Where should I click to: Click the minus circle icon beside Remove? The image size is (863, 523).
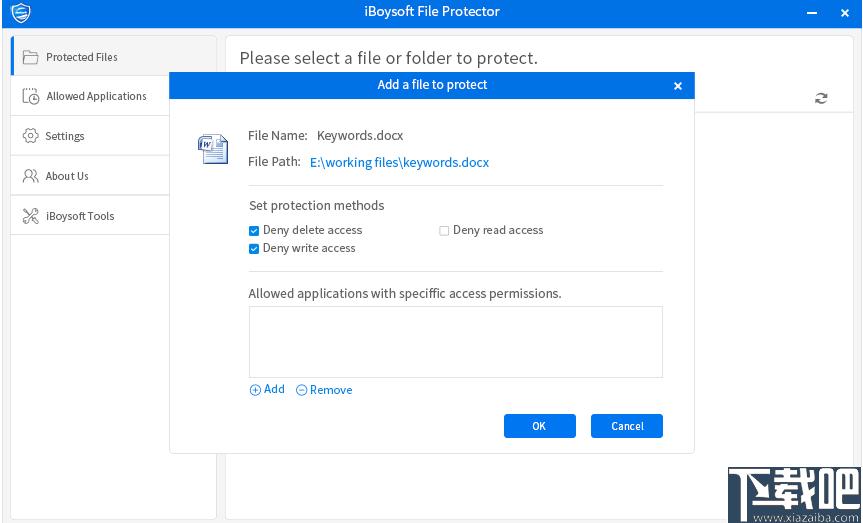[301, 390]
